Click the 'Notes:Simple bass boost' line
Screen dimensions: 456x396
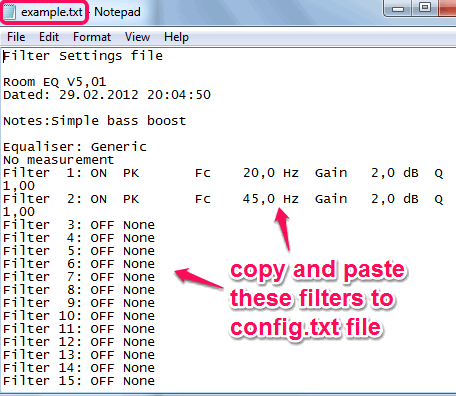[x=95, y=121]
